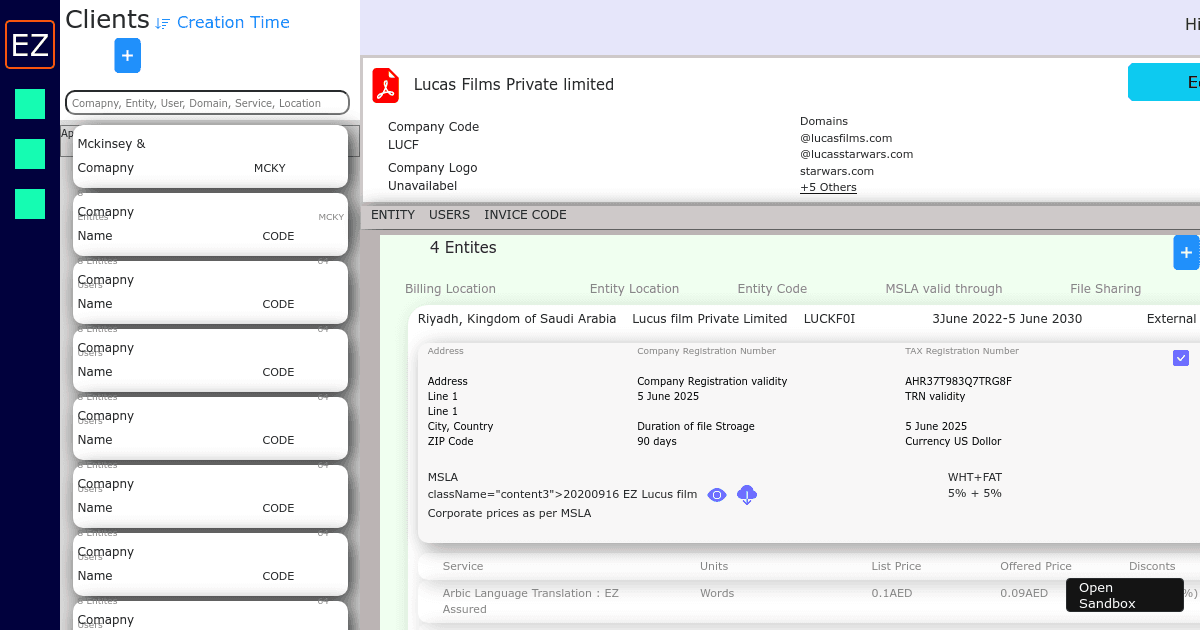Screen dimensions: 1200x630
Task: Click the List Price column header
Action: click(897, 567)
